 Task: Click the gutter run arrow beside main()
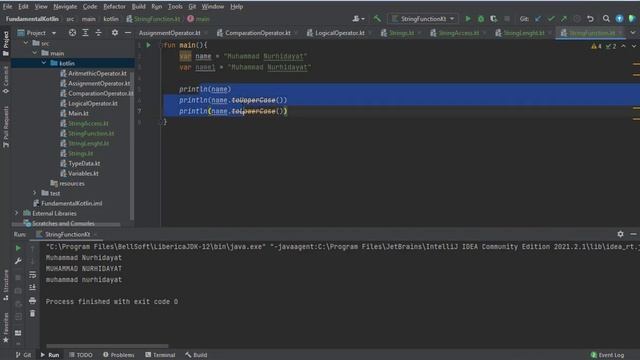(x=149, y=45)
